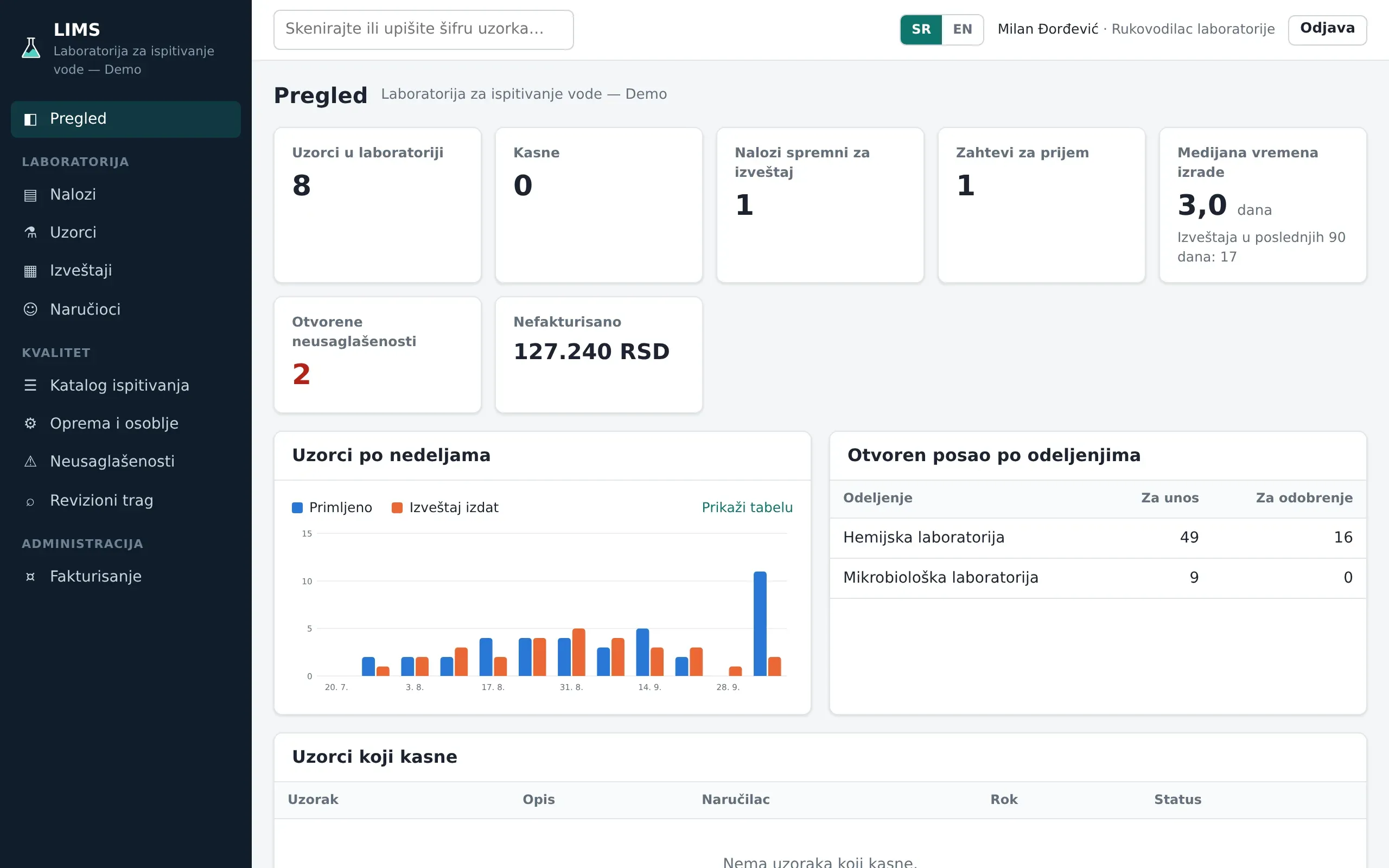
Task: Click the Za odobrenje column header
Action: (x=1304, y=497)
